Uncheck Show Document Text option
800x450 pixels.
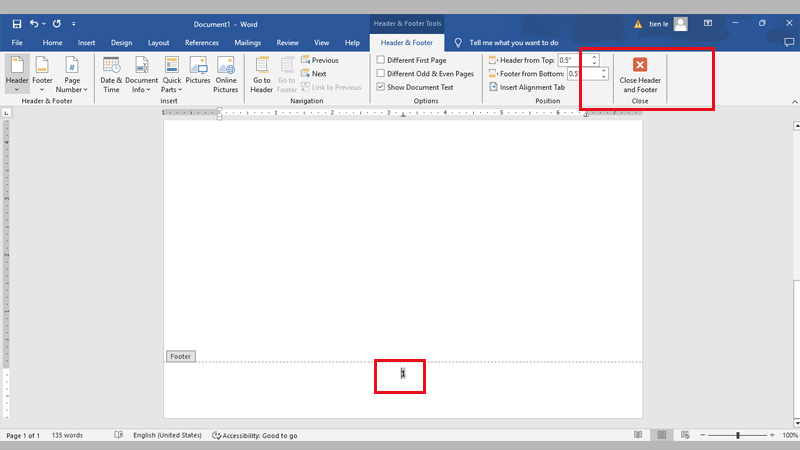coord(380,87)
